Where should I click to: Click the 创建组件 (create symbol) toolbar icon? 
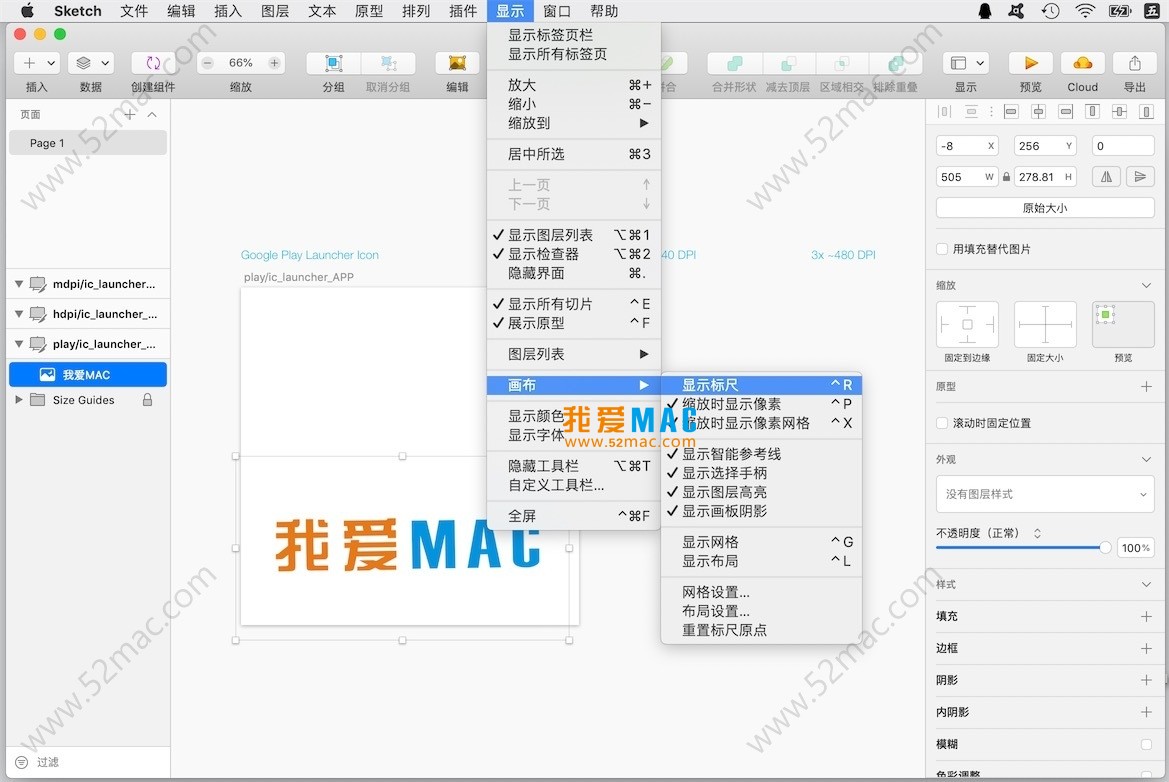(153, 63)
